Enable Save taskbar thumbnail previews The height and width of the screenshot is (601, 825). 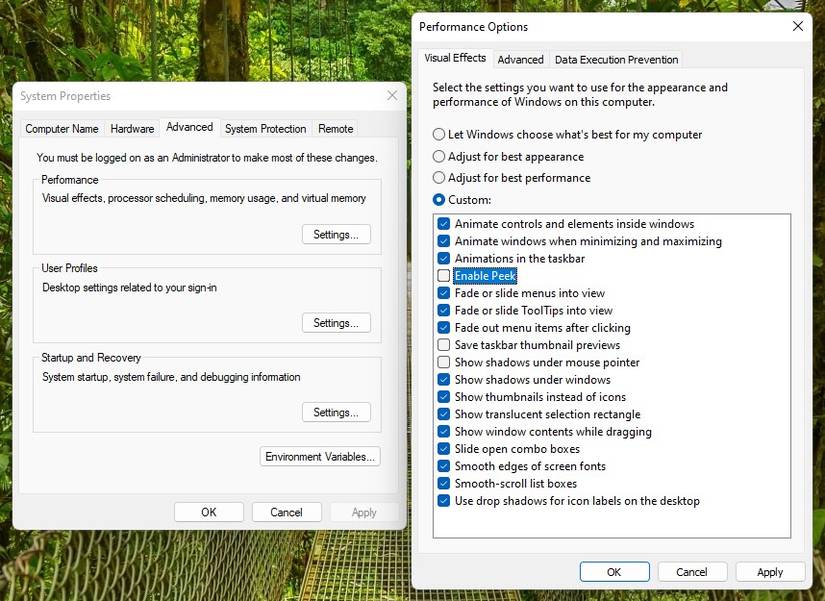click(444, 345)
